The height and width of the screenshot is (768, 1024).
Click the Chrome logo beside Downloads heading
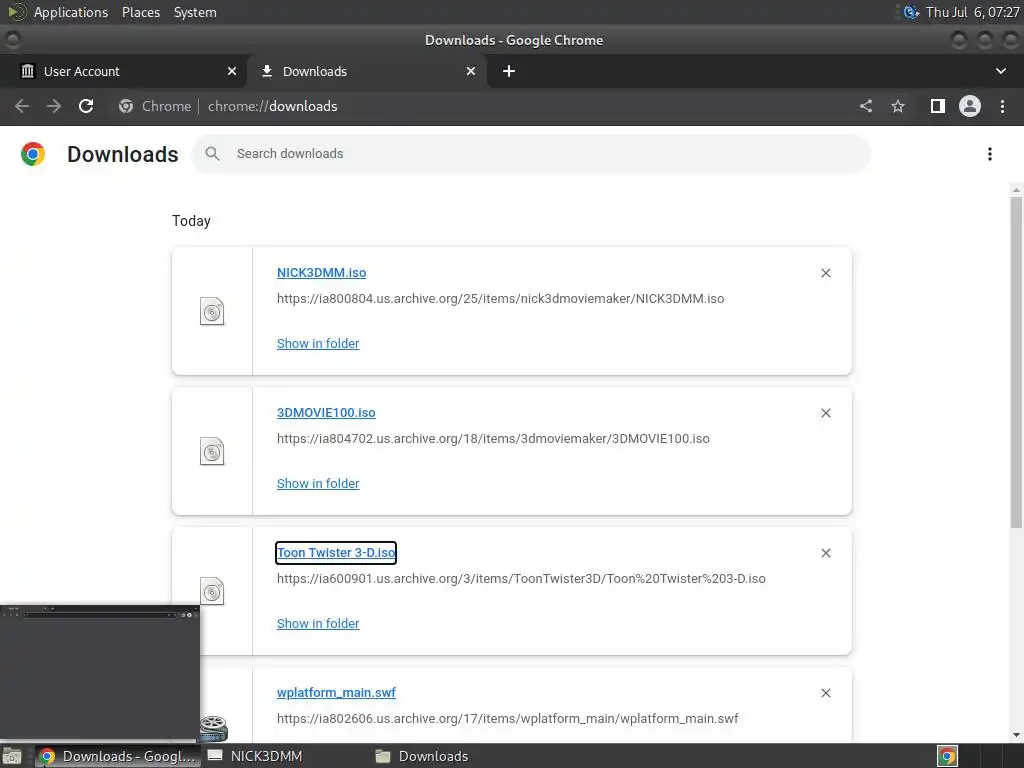(33, 154)
